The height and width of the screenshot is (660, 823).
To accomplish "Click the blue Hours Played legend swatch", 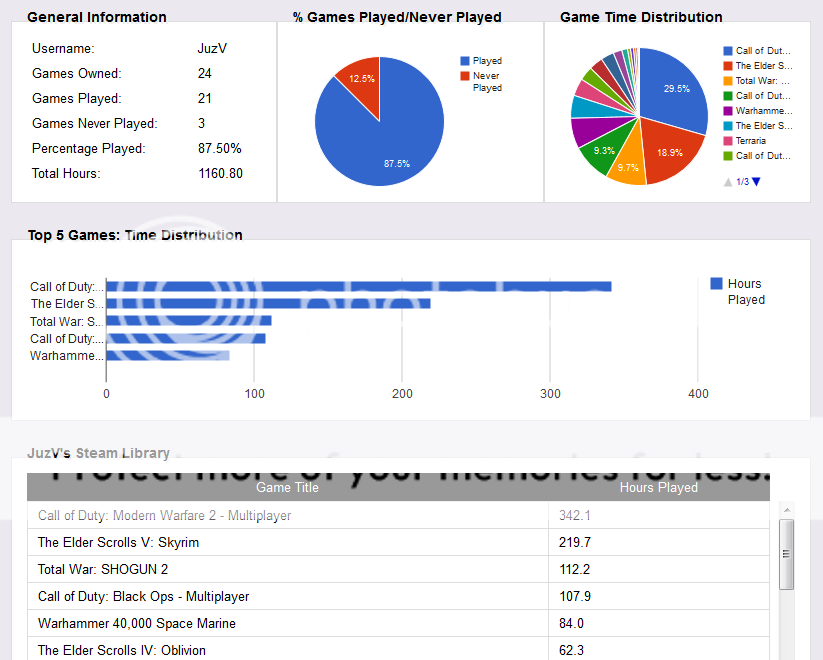I will click(x=716, y=284).
